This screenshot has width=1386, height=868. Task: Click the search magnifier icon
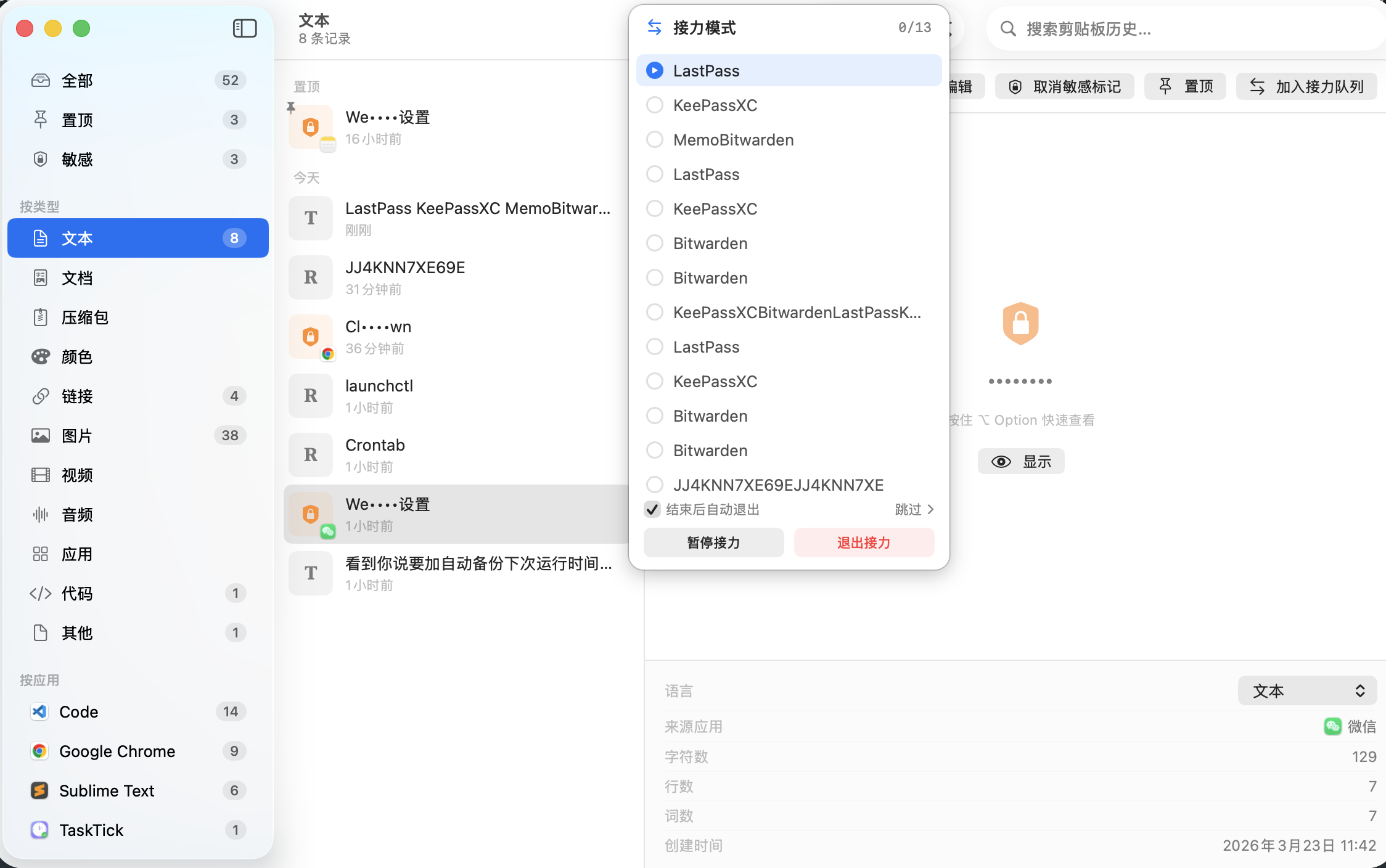[x=1008, y=29]
